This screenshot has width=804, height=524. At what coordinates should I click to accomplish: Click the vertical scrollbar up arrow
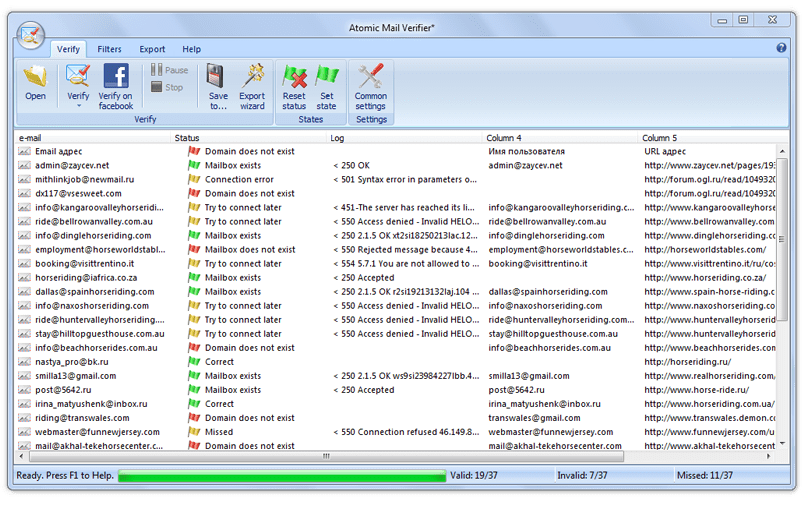[782, 151]
